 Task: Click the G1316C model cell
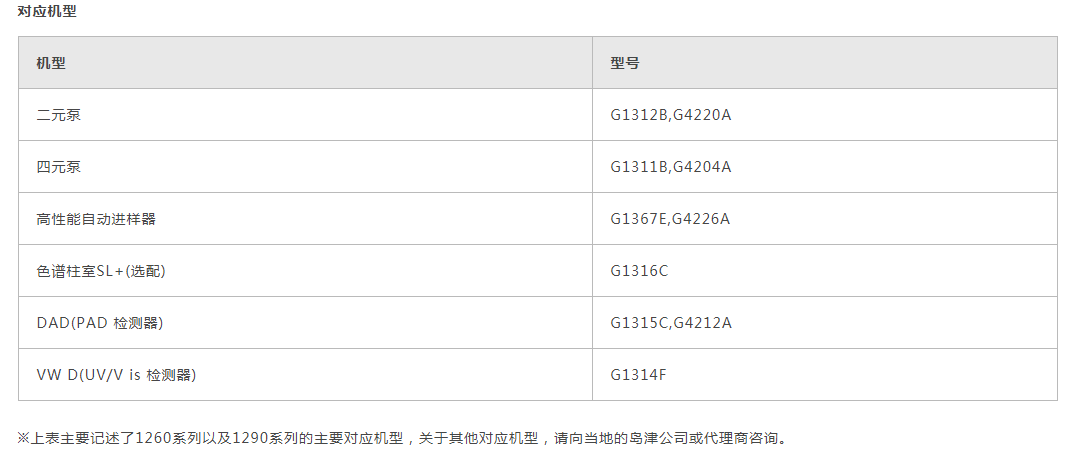[x=825, y=271]
